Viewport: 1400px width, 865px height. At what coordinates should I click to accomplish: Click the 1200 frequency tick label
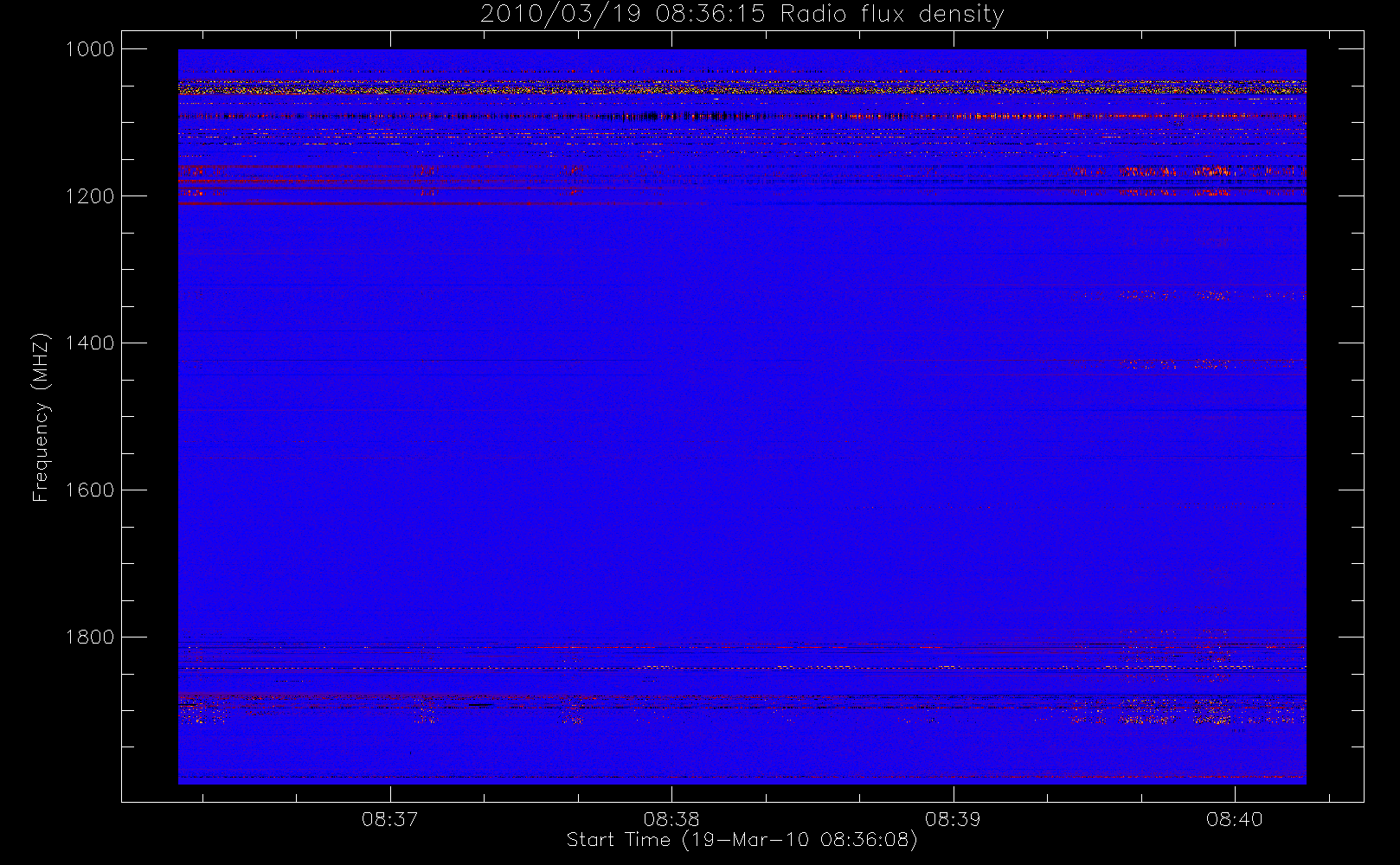(90, 196)
